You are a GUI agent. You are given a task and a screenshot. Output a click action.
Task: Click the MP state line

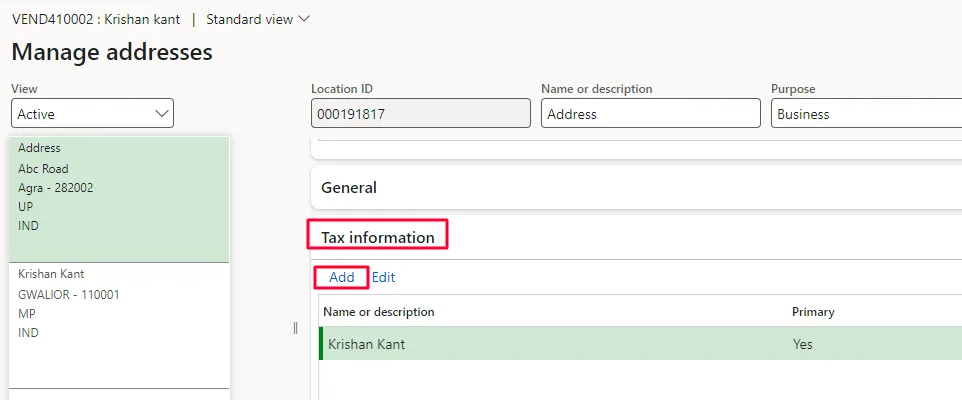[x=27, y=313]
